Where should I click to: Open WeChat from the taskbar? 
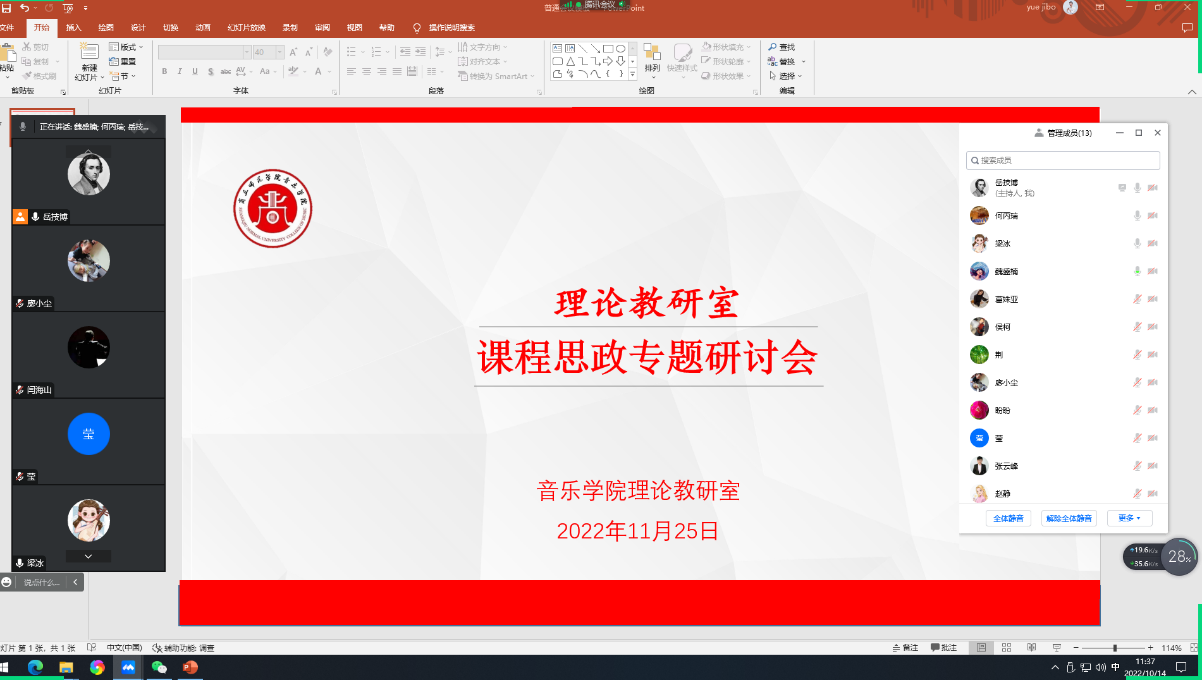tap(159, 667)
